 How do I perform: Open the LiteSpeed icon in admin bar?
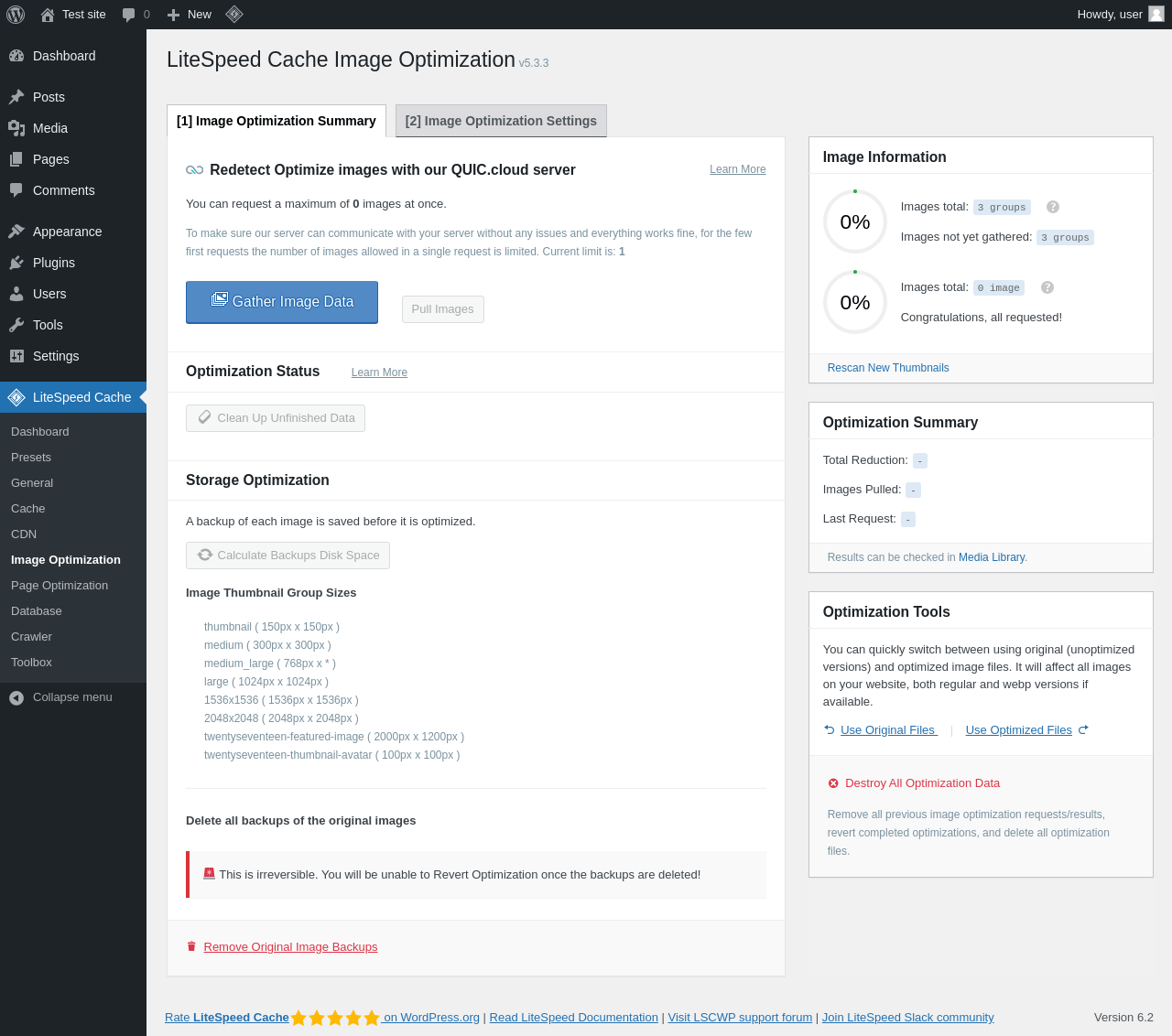click(234, 15)
